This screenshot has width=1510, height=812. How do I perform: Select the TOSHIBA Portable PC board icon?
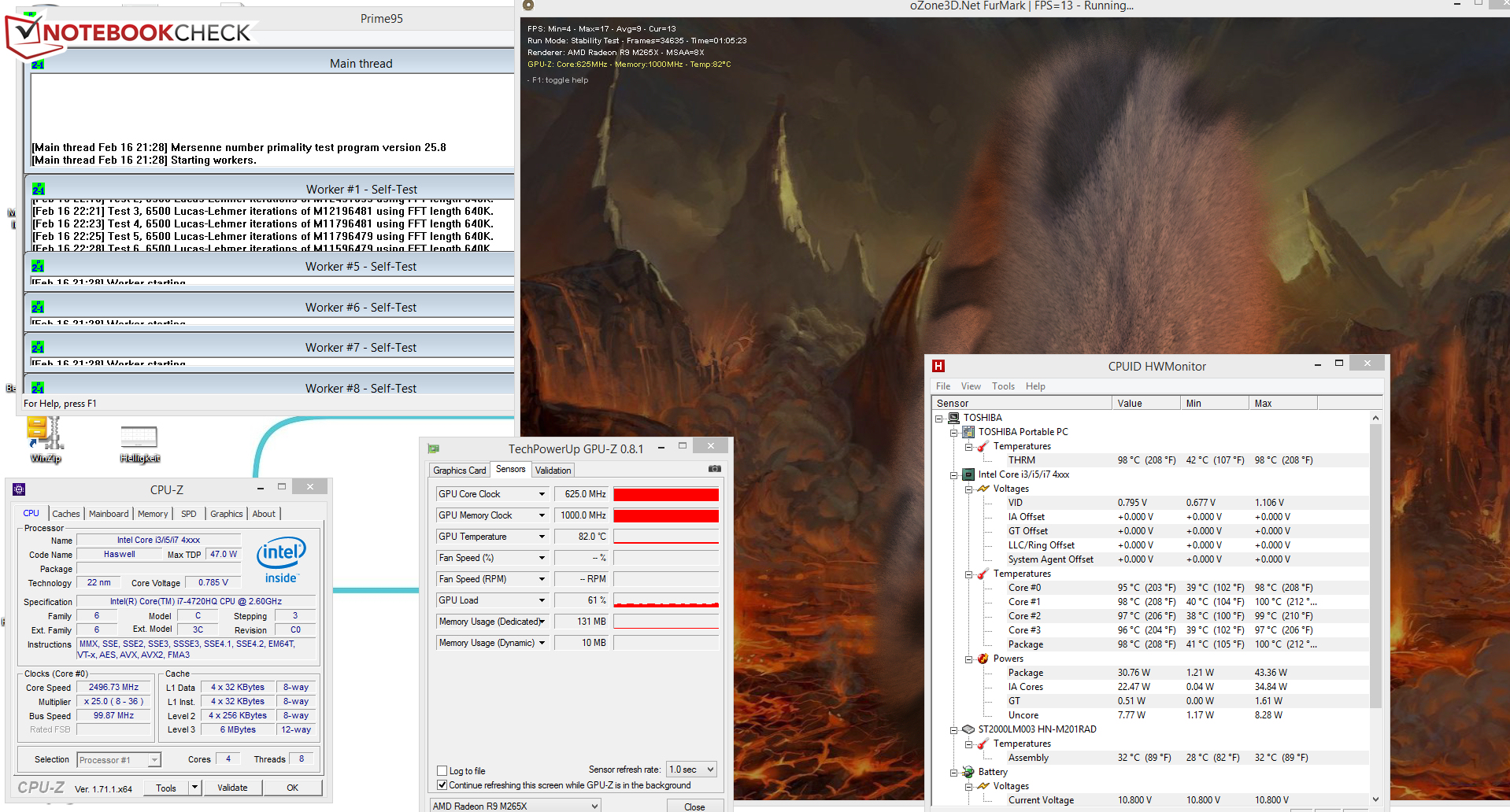968,432
